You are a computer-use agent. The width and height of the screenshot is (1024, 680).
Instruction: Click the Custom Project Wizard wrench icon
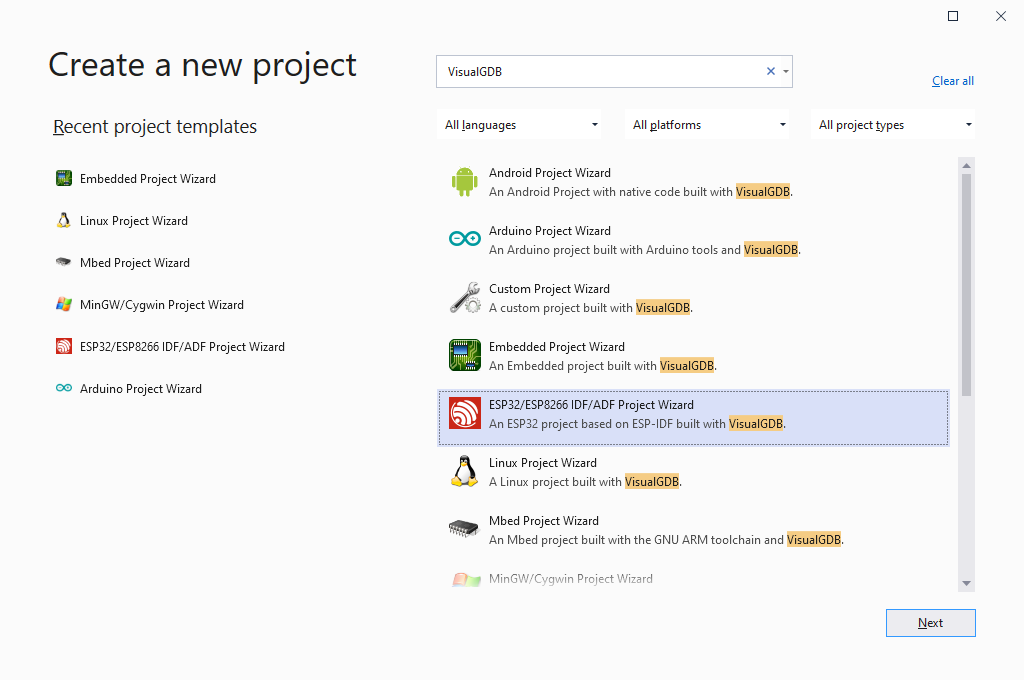tap(464, 297)
